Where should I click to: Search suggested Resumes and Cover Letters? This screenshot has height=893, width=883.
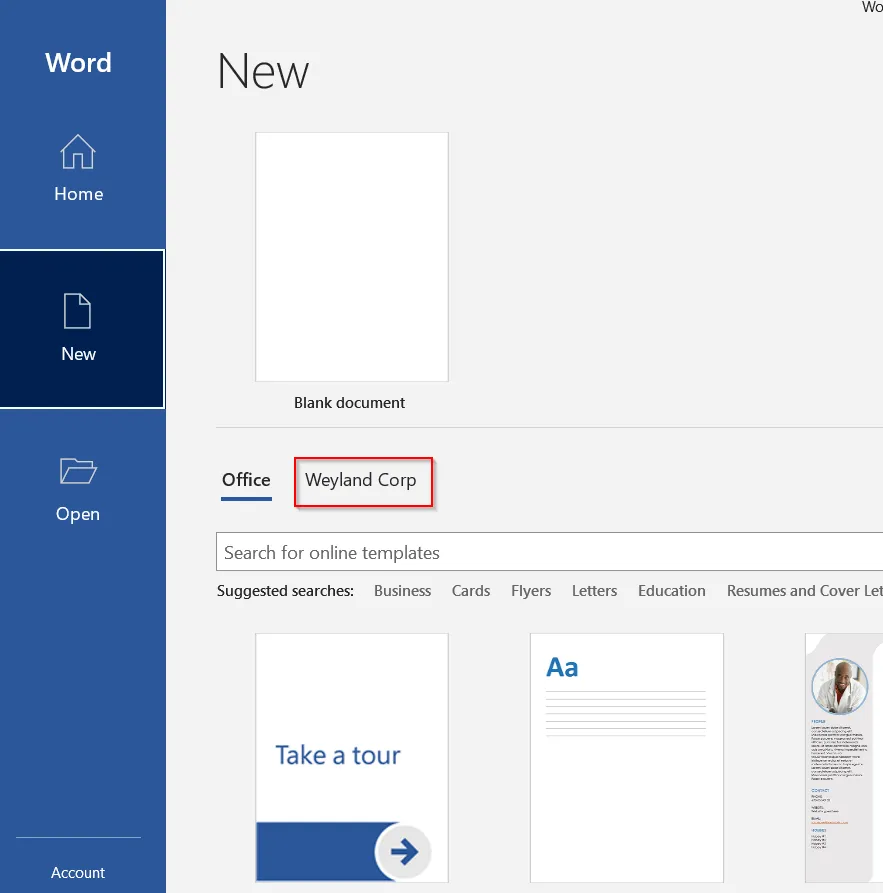coord(804,591)
